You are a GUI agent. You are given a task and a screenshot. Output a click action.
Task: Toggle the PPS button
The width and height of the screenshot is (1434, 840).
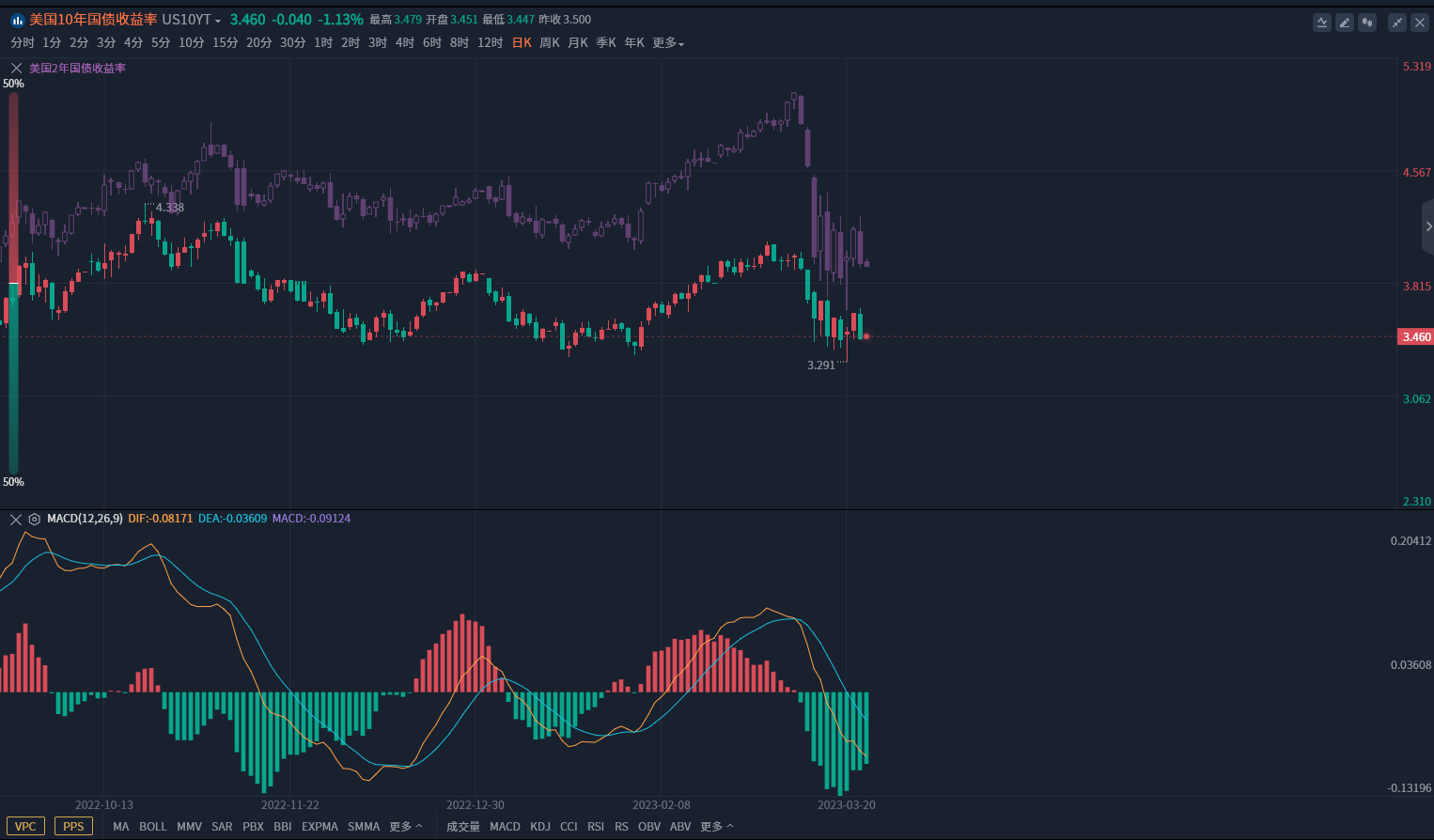tap(73, 827)
